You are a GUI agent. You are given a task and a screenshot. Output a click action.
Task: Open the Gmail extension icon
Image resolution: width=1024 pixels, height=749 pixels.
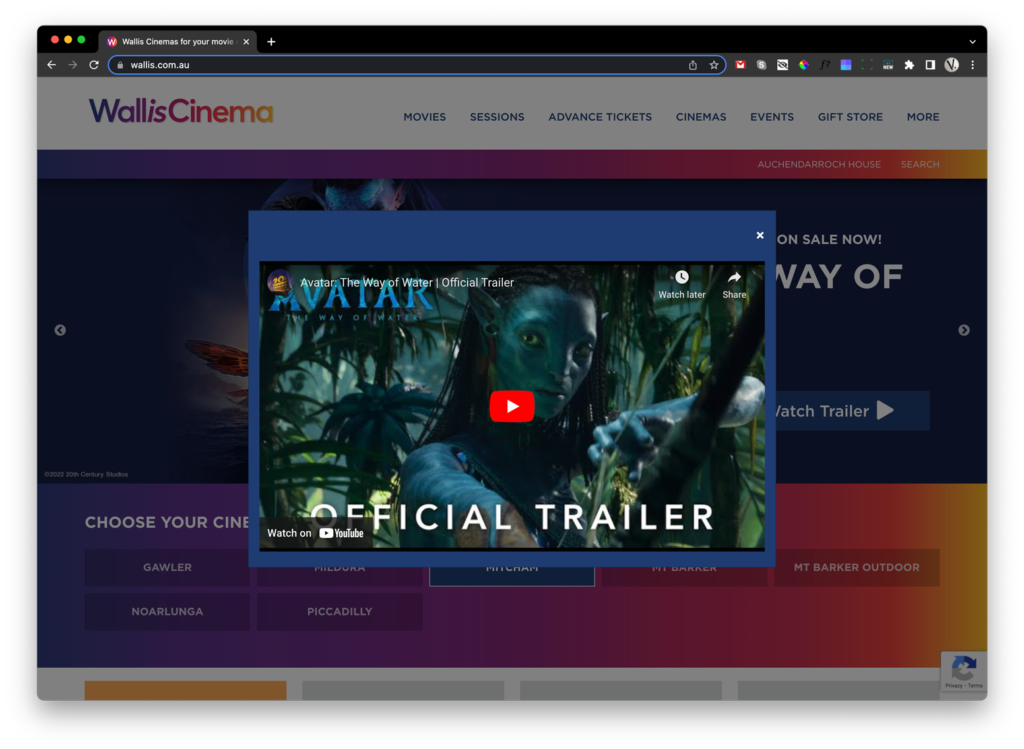pos(740,65)
